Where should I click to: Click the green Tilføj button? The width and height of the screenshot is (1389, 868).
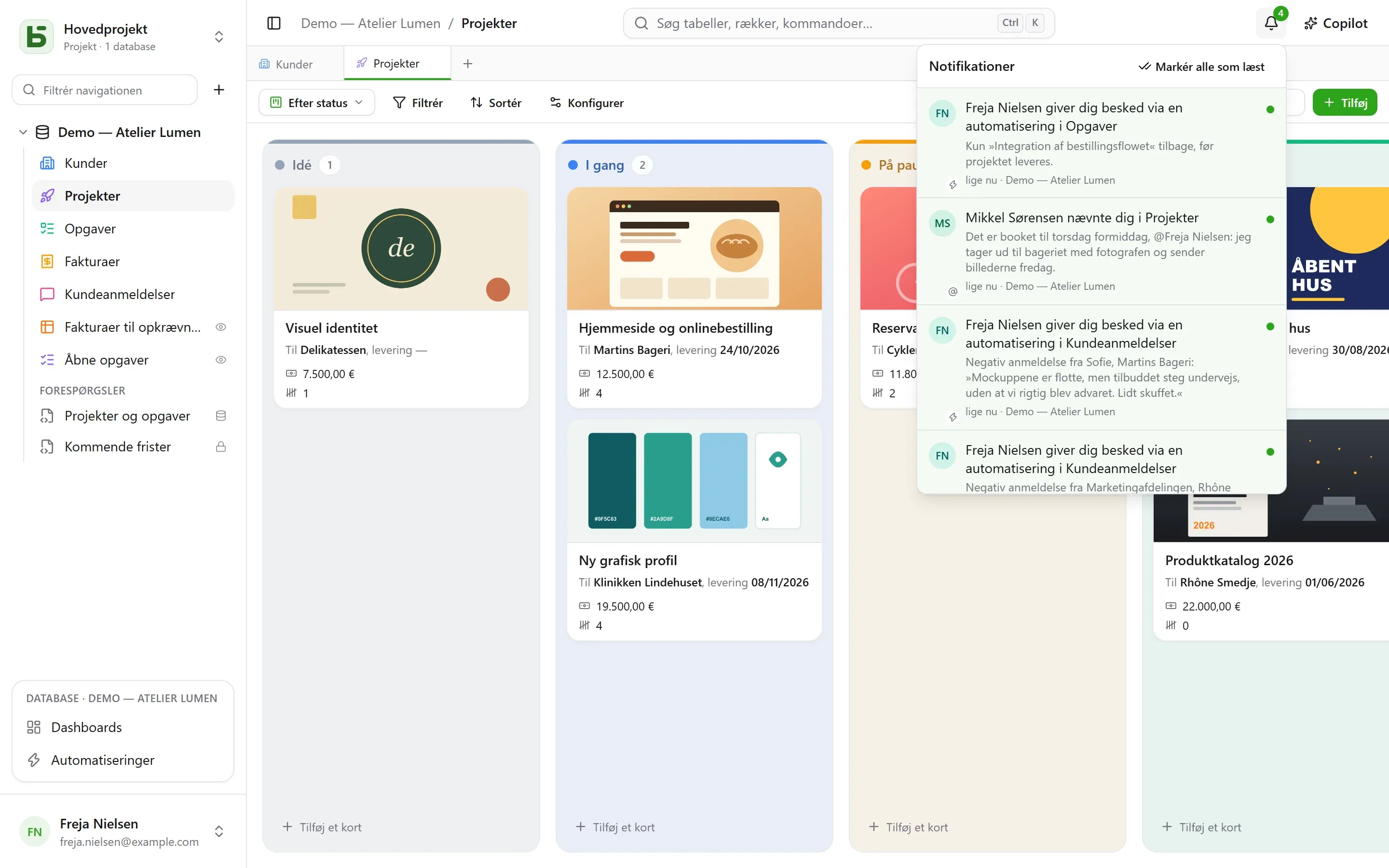[1344, 102]
